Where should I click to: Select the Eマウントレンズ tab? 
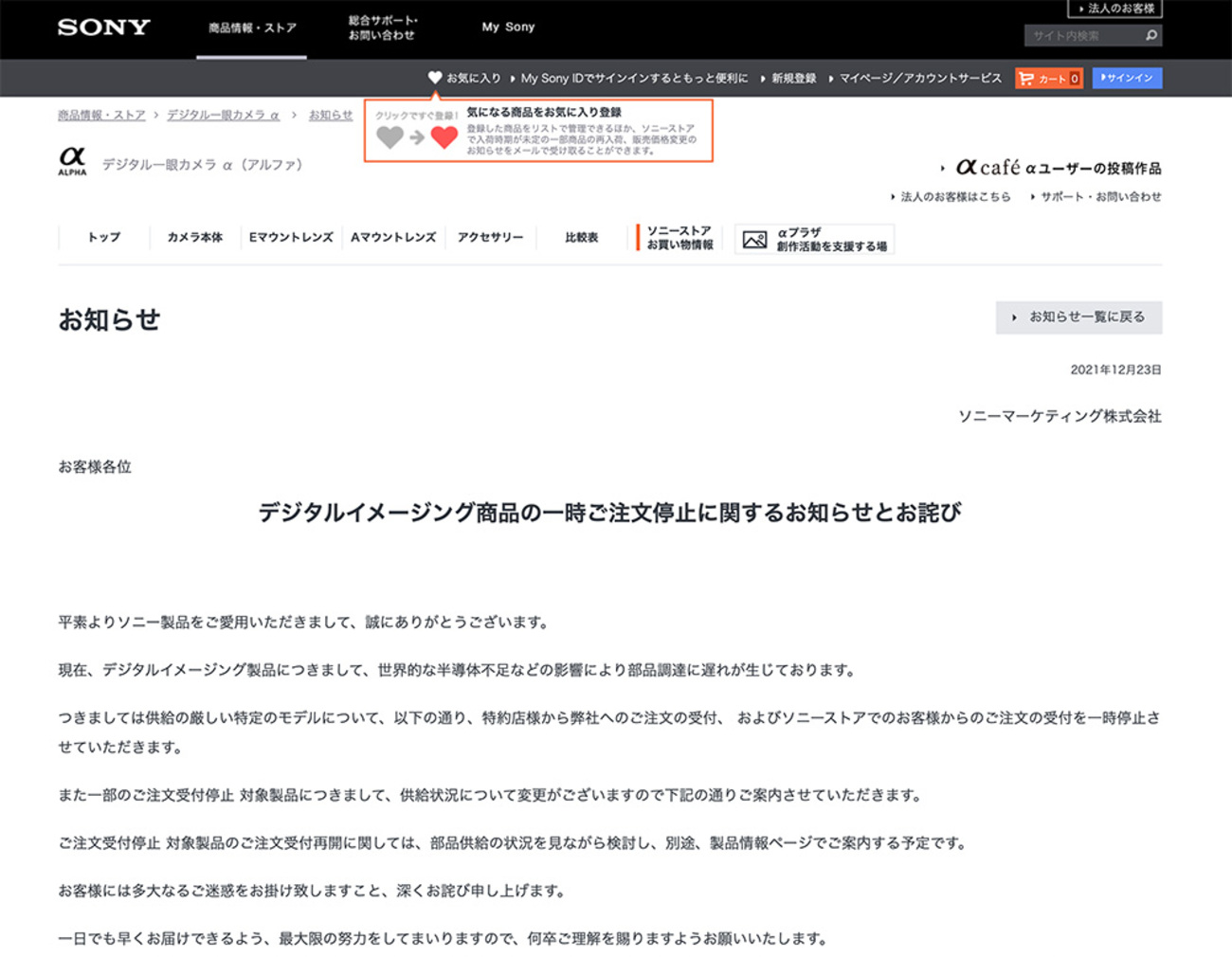(x=291, y=238)
